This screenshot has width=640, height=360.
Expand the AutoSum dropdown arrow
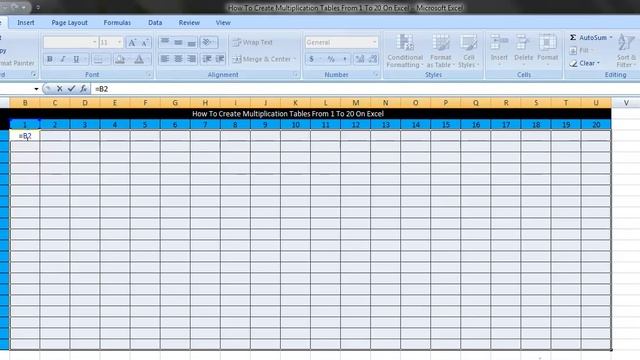[611, 38]
